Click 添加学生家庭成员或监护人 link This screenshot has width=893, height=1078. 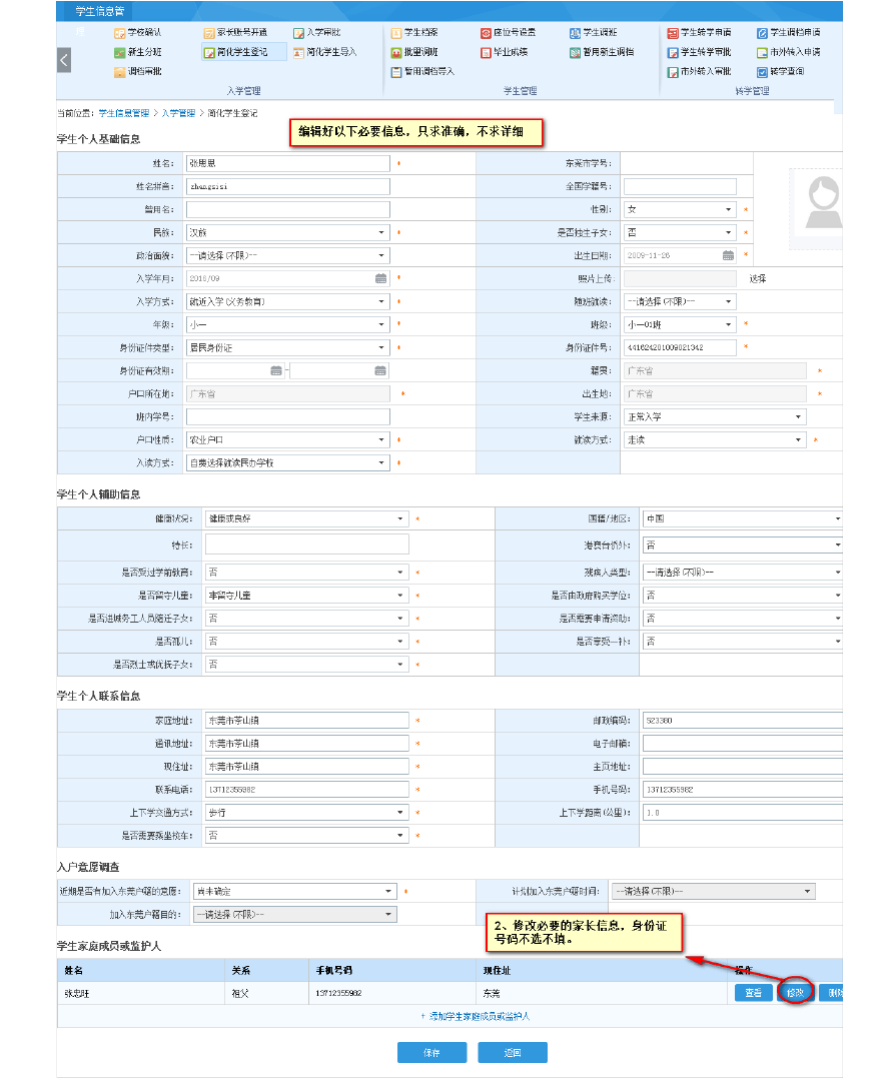click(475, 1016)
